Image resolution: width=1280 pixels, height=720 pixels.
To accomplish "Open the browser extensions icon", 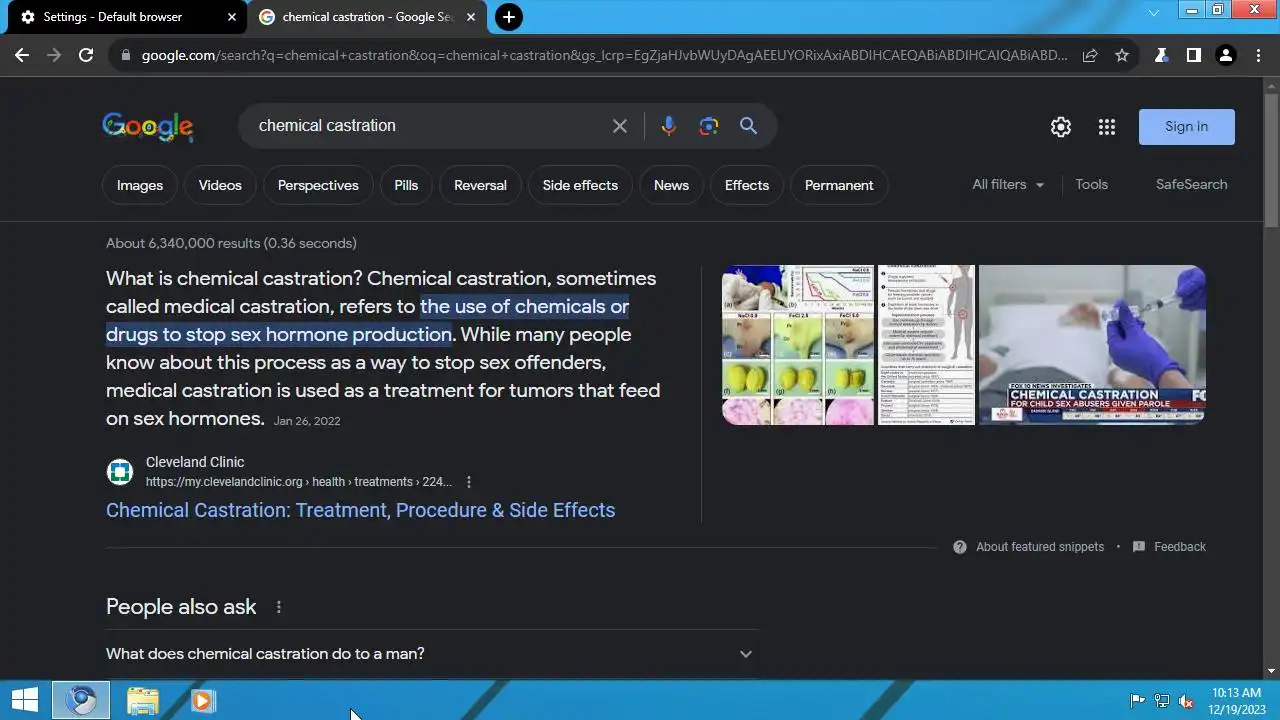I will click(1161, 55).
